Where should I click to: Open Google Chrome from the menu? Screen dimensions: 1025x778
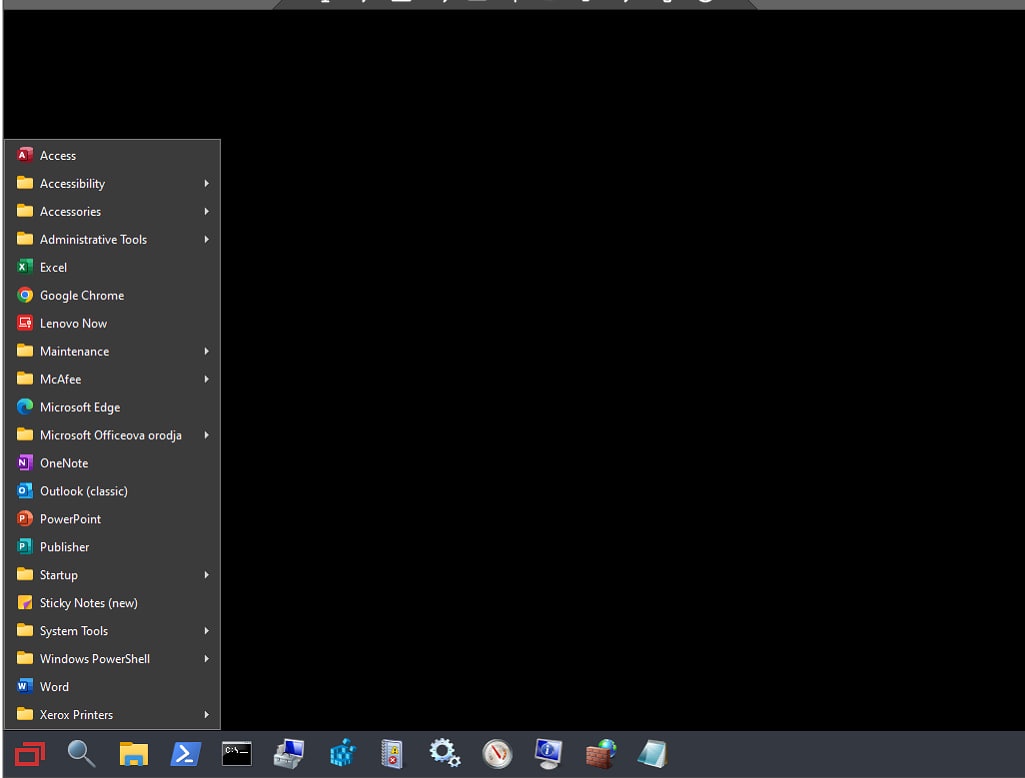[112, 296]
